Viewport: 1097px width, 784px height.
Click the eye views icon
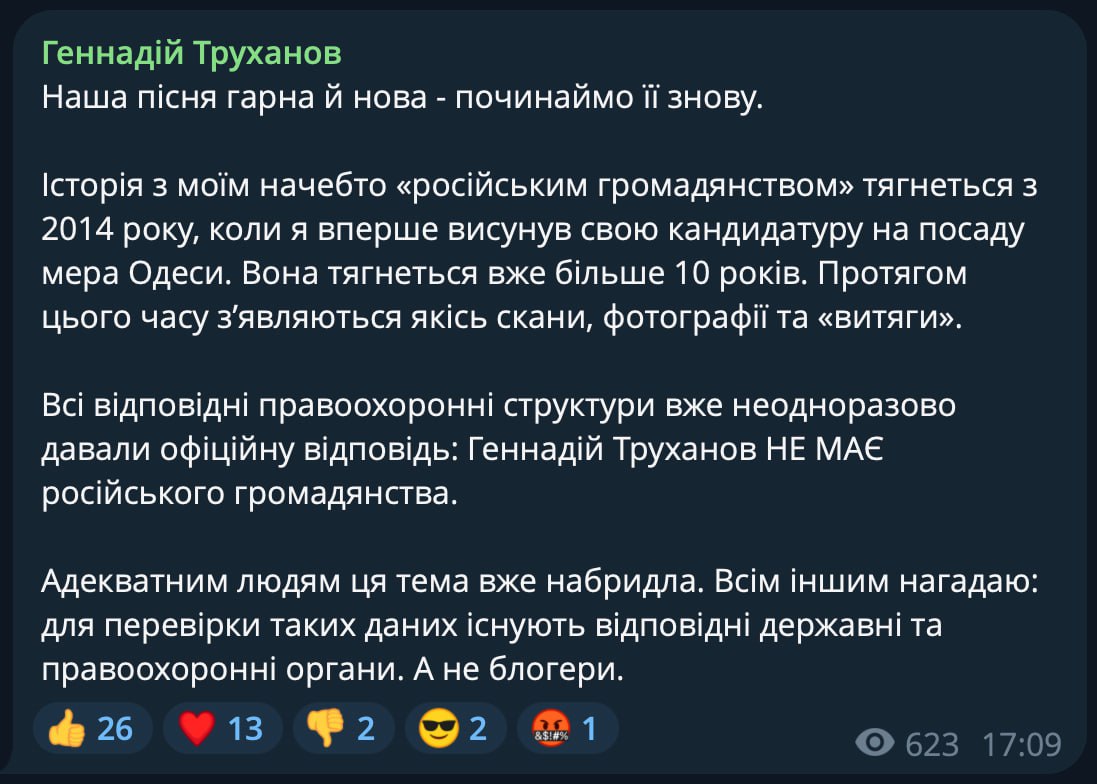tap(876, 743)
